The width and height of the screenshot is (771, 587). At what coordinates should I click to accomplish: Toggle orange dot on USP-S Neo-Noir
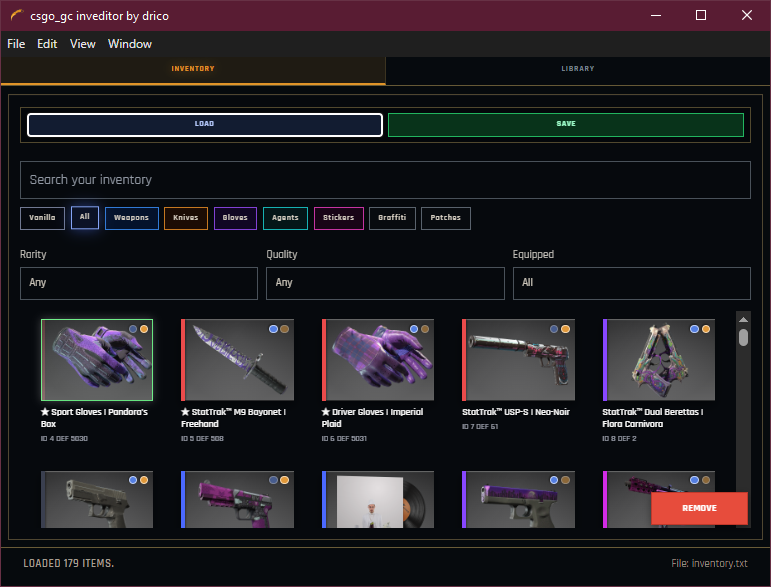coord(565,329)
